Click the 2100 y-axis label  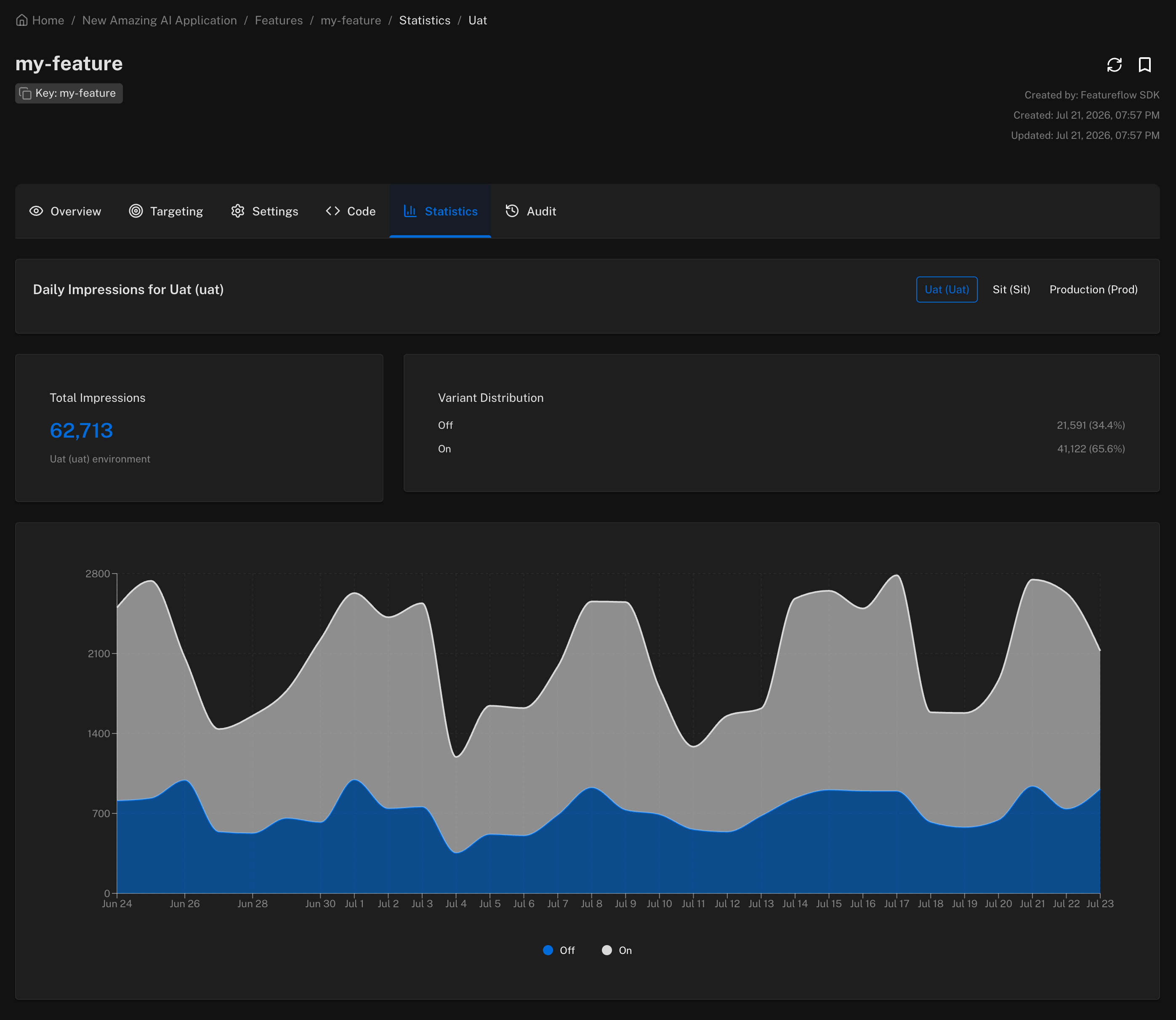click(x=98, y=653)
